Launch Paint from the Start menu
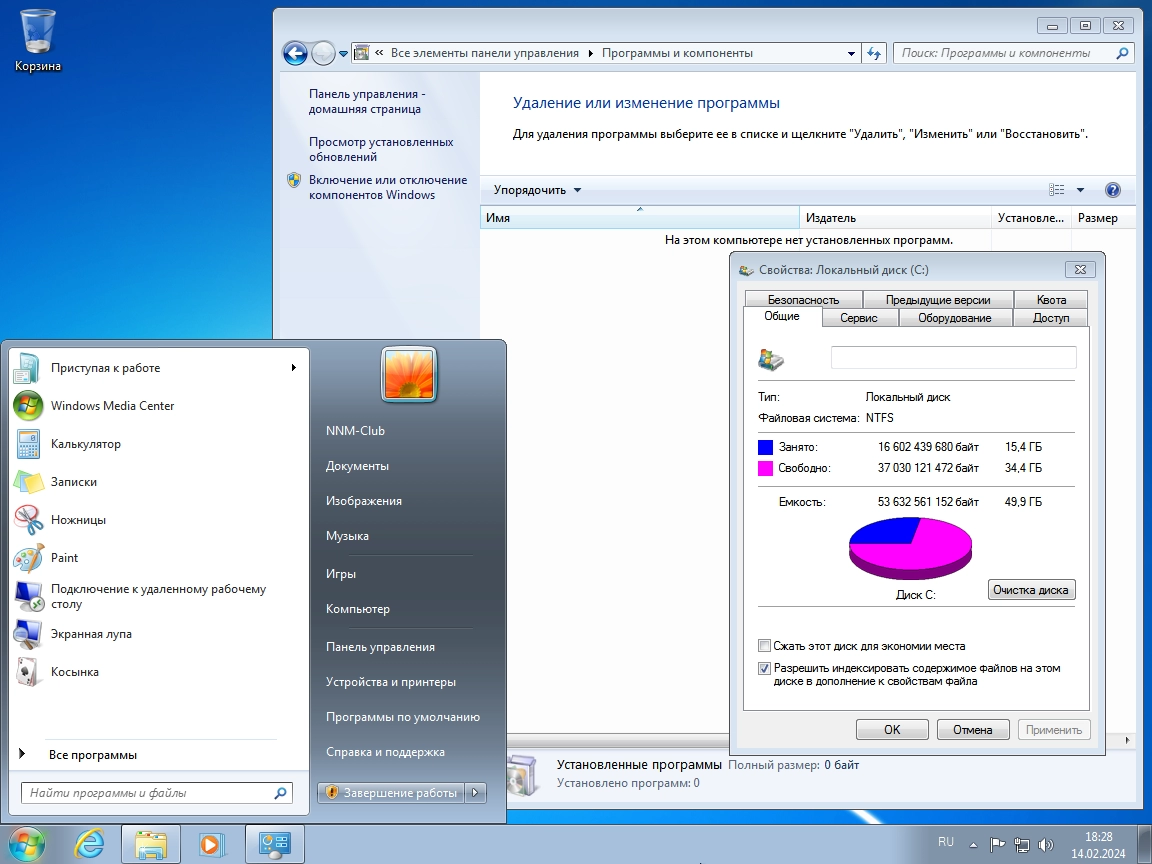1152x864 pixels. pyautogui.click(x=64, y=558)
